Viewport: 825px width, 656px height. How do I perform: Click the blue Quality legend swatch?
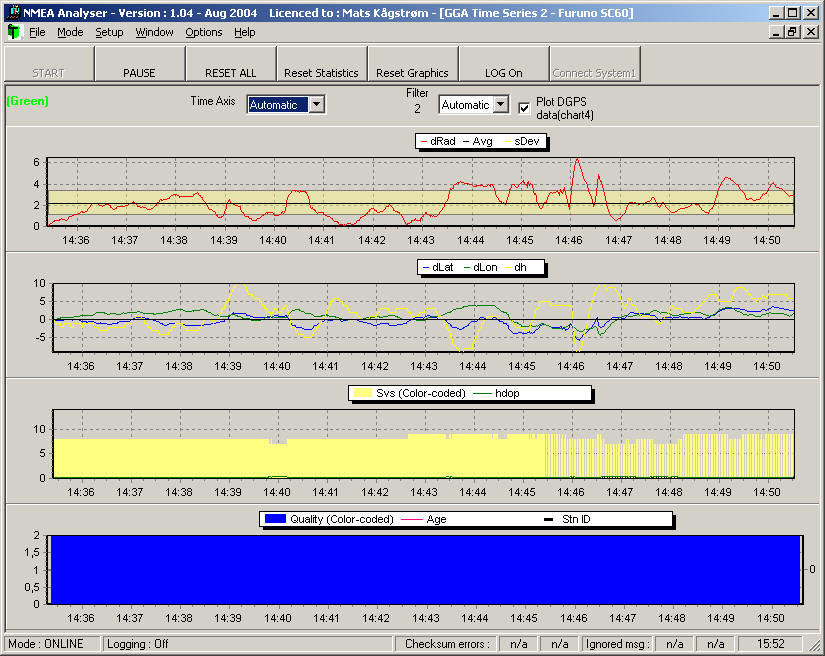274,519
